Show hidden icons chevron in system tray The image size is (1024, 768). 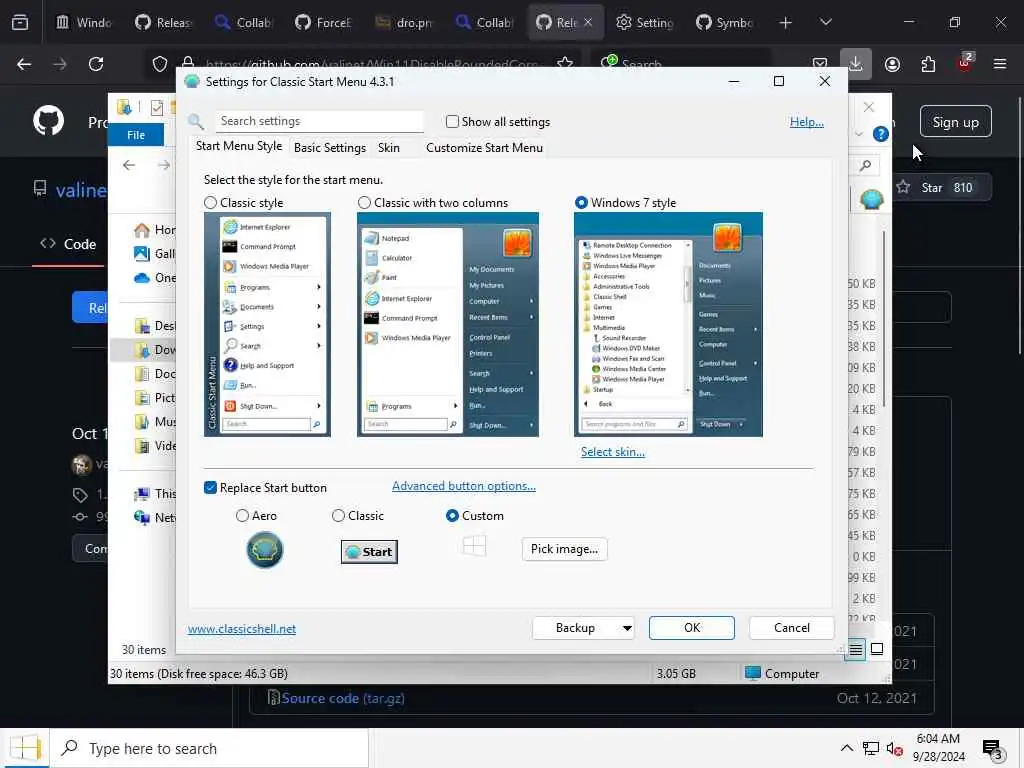pos(846,748)
